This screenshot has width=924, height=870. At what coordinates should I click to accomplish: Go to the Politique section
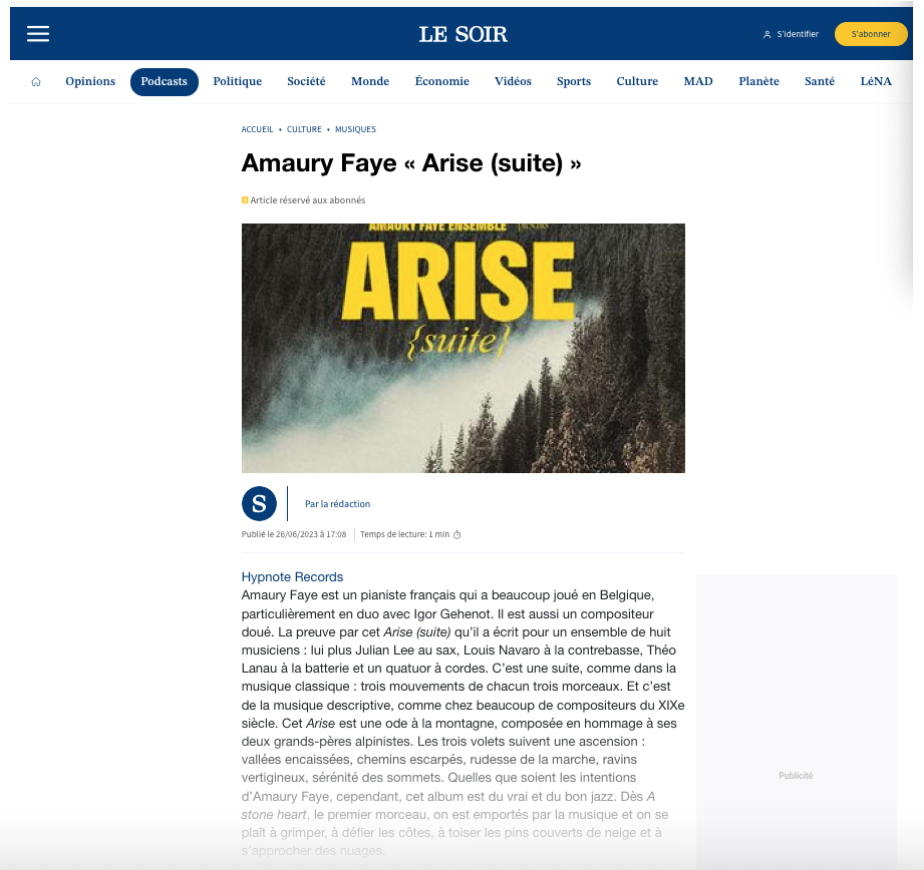(x=237, y=82)
